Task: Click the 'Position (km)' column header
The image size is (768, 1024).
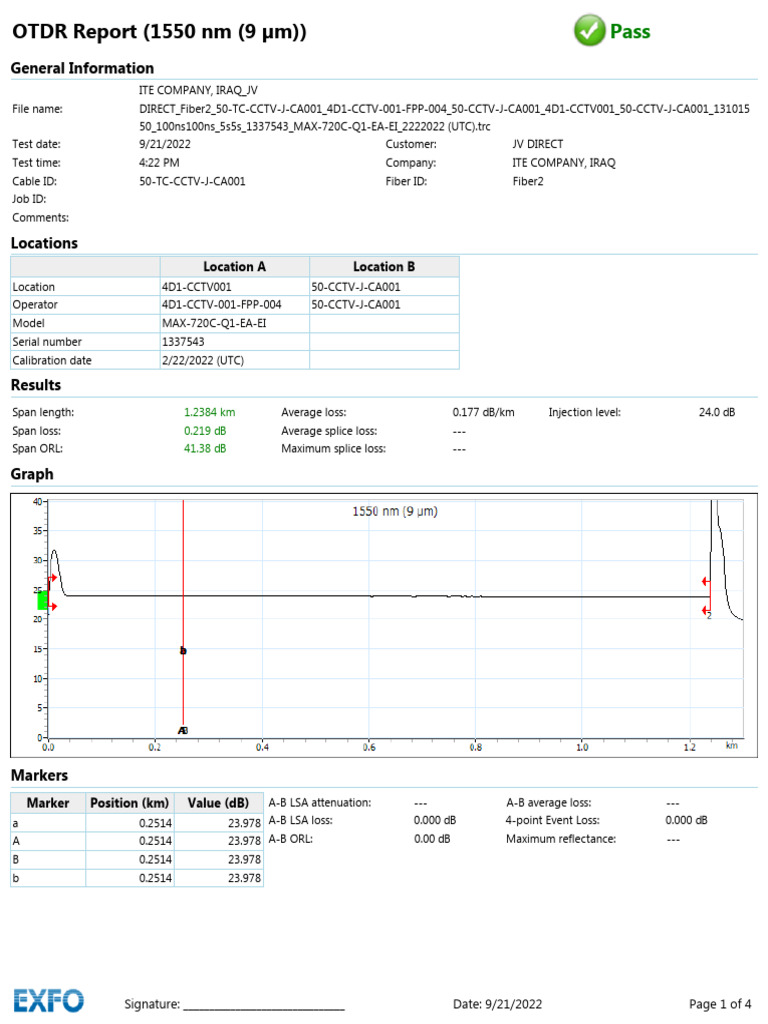Action: pos(129,803)
